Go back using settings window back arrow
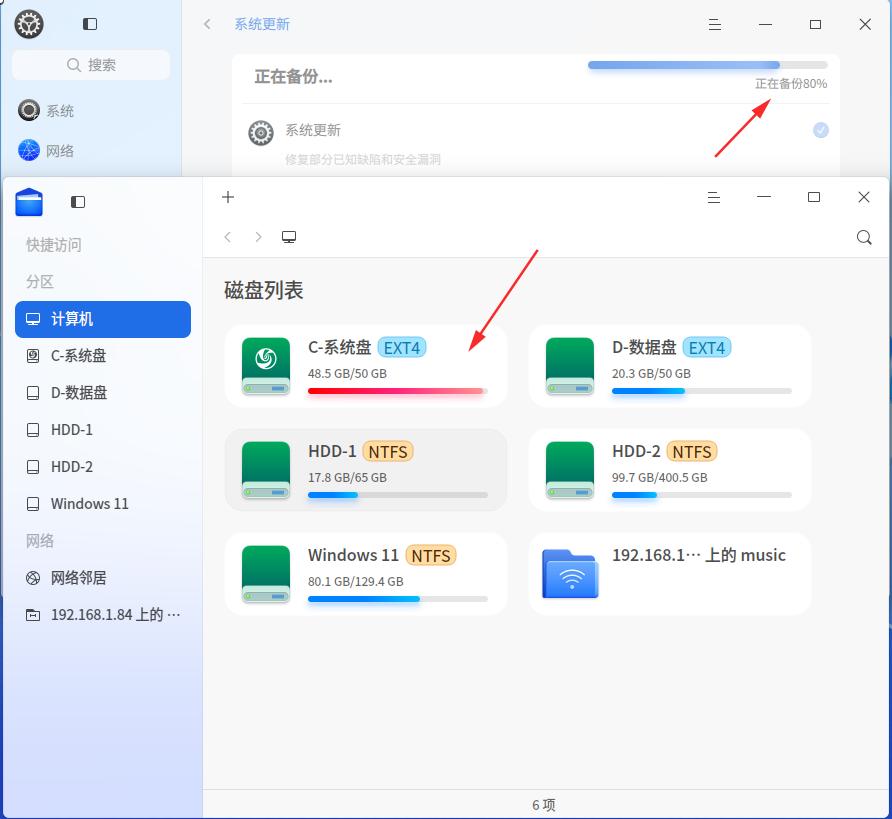Screen dimensions: 892x819 click(208, 24)
